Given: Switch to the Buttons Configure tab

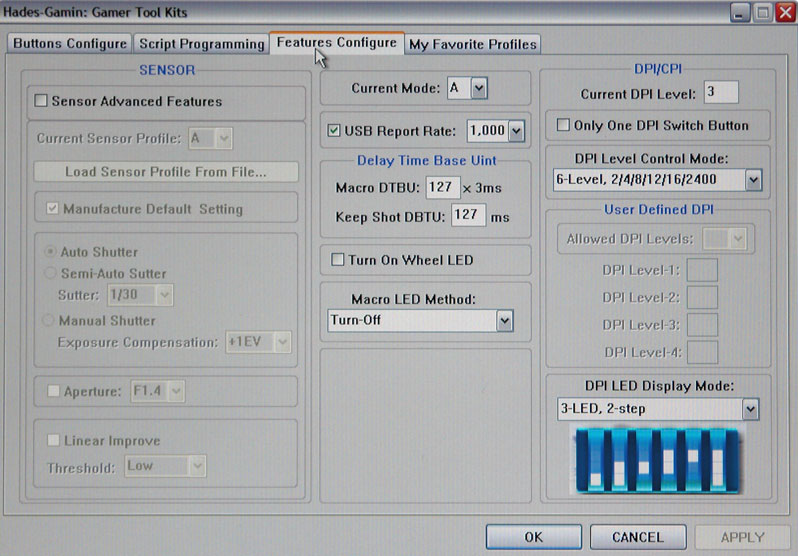Looking at the screenshot, I should click(70, 43).
